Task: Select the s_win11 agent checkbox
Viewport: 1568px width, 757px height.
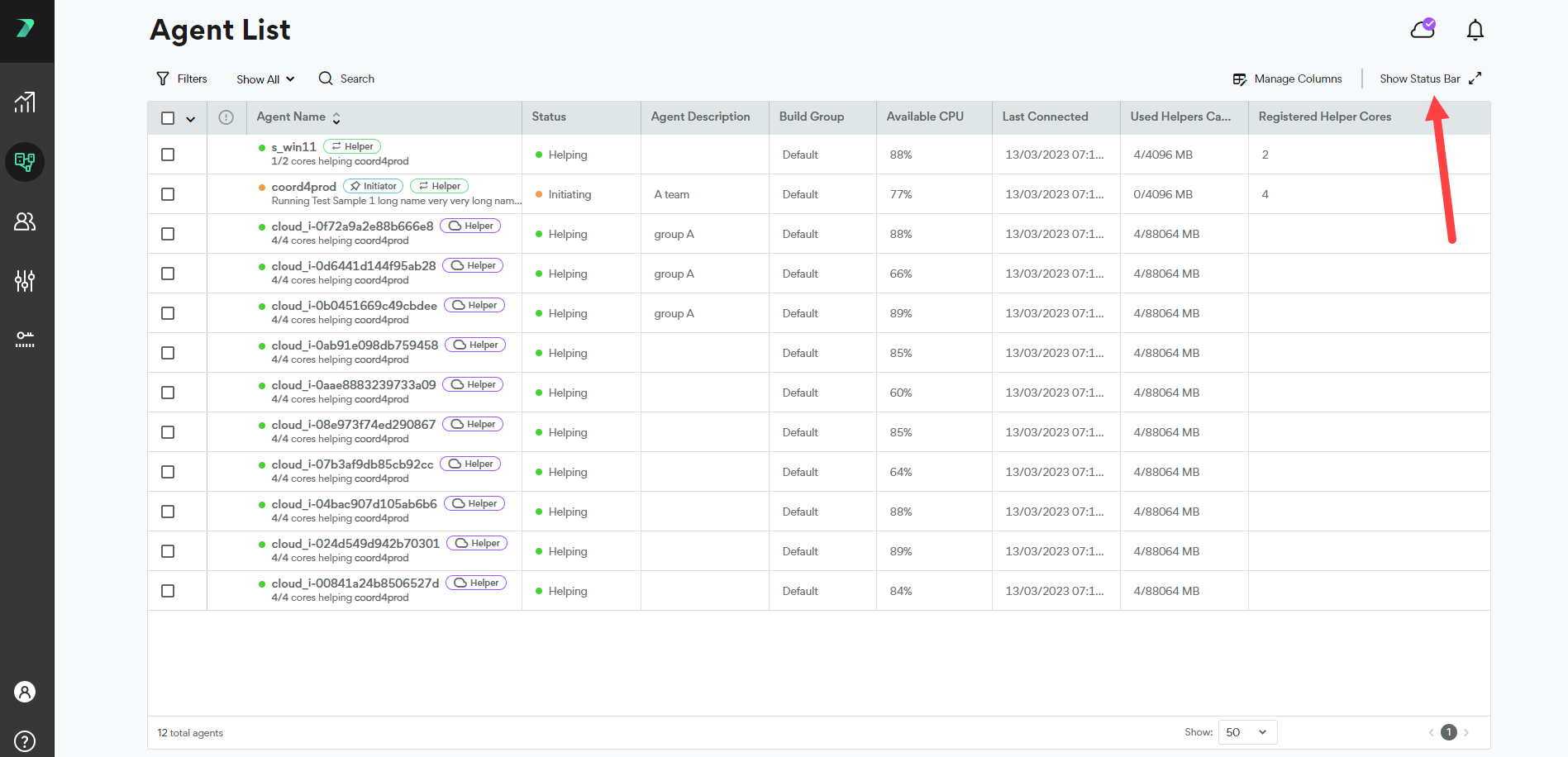Action: point(168,155)
